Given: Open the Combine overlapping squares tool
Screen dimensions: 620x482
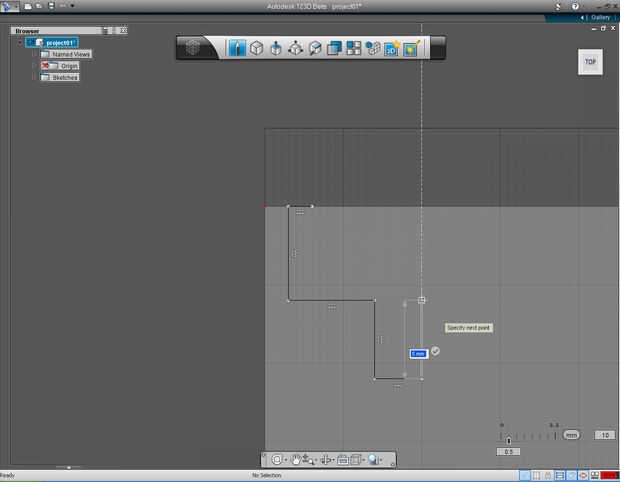Looking at the screenshot, I should click(334, 48).
